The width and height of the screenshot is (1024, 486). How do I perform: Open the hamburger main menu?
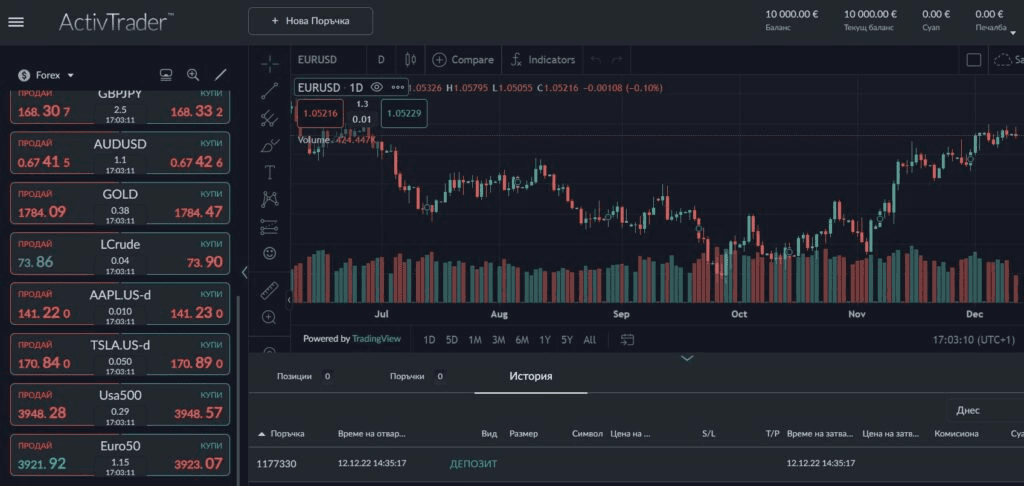(x=16, y=21)
